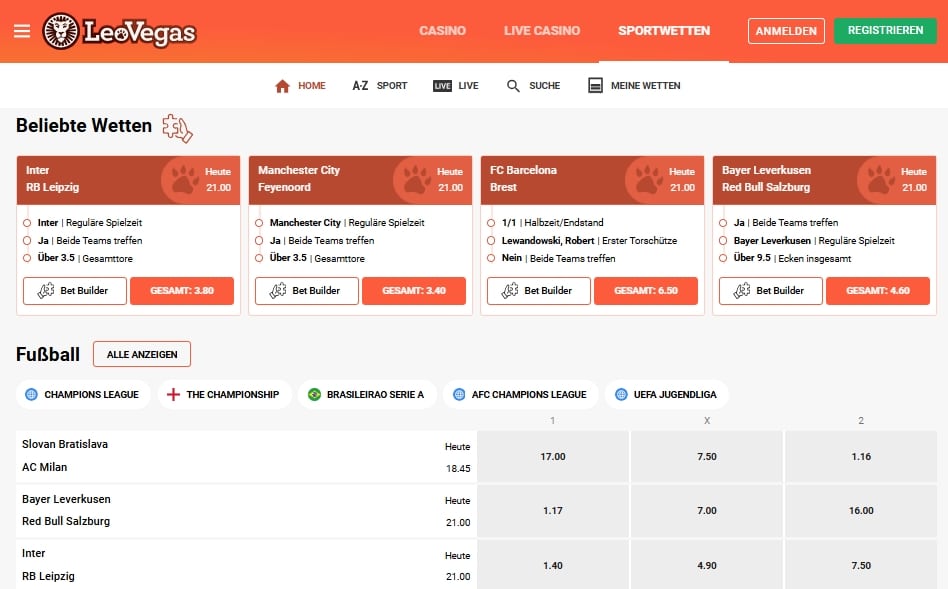Click the Anmelden button
The height and width of the screenshot is (589, 948).
click(786, 31)
